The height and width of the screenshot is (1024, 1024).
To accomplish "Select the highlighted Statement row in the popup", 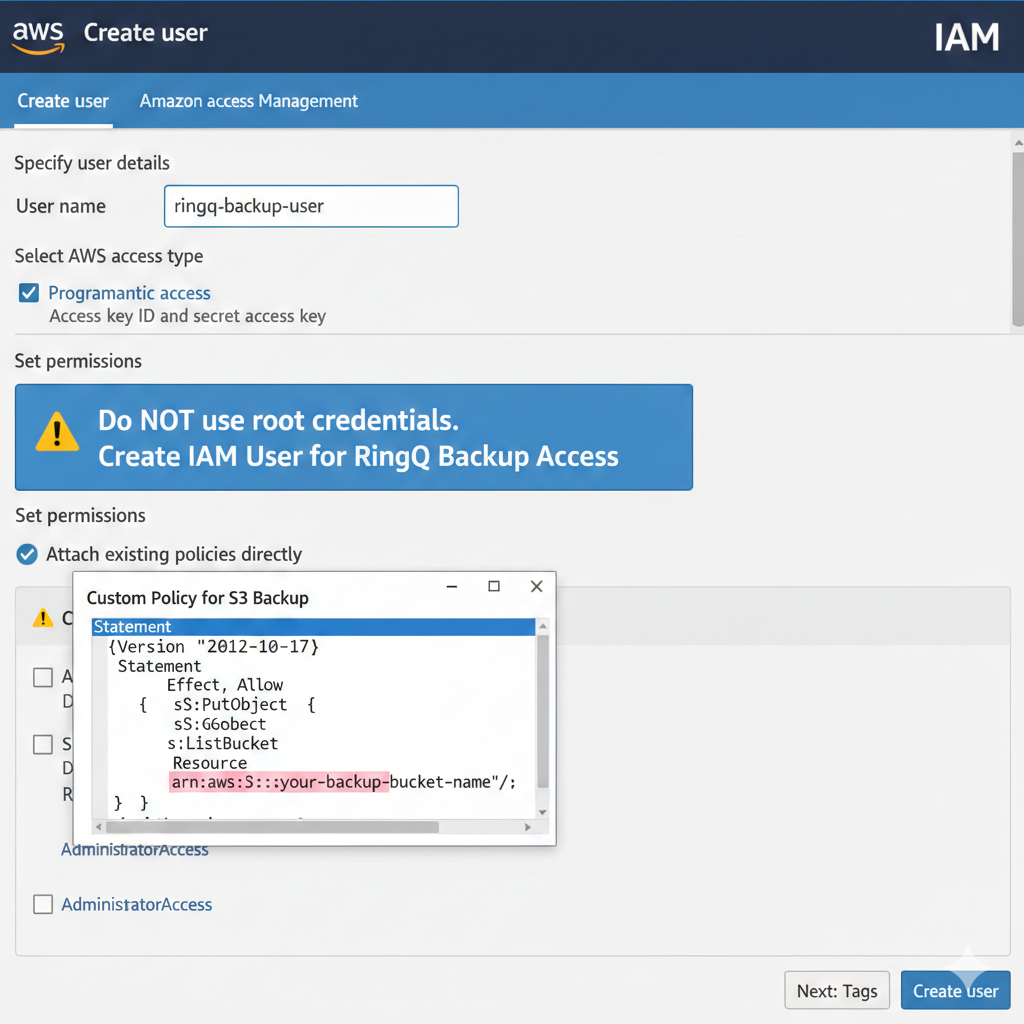I will point(300,627).
